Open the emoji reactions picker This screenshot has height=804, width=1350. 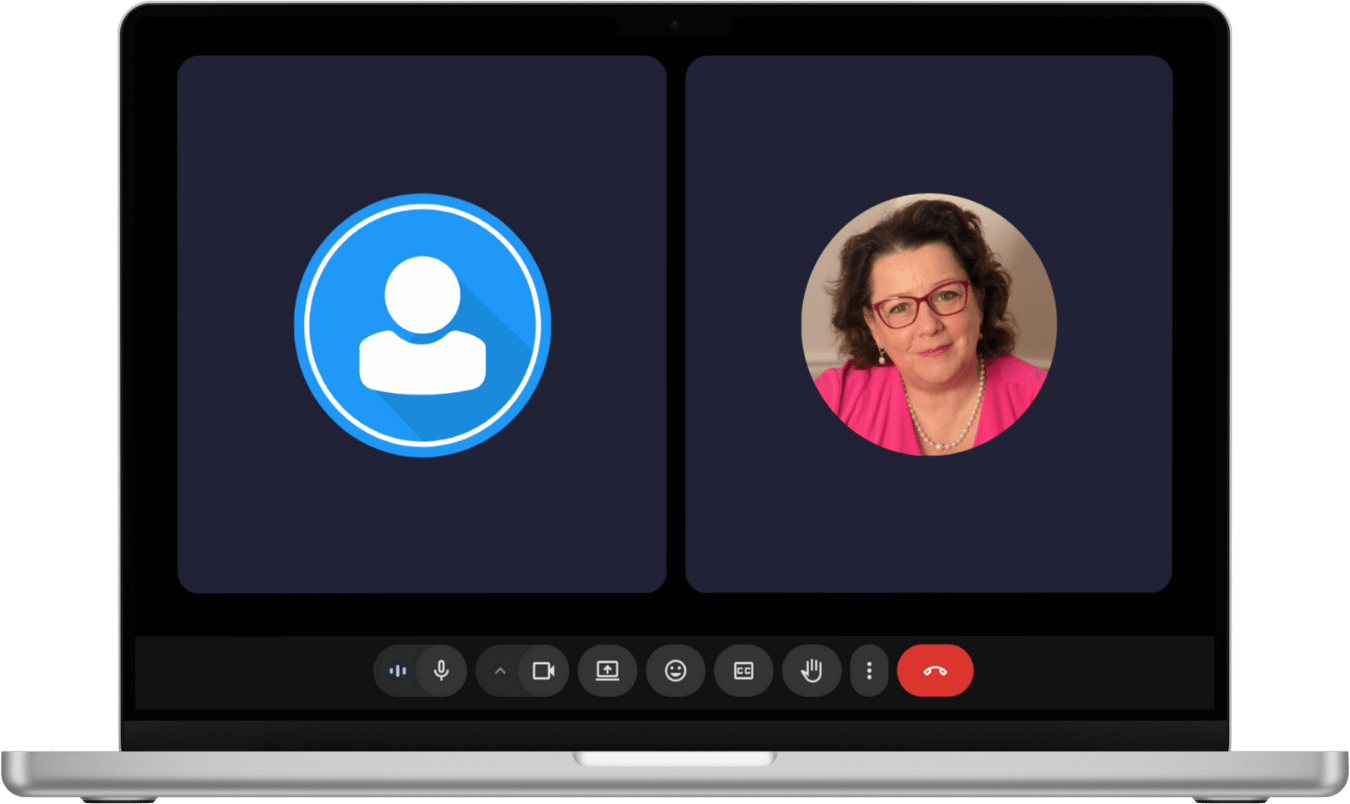pyautogui.click(x=676, y=671)
